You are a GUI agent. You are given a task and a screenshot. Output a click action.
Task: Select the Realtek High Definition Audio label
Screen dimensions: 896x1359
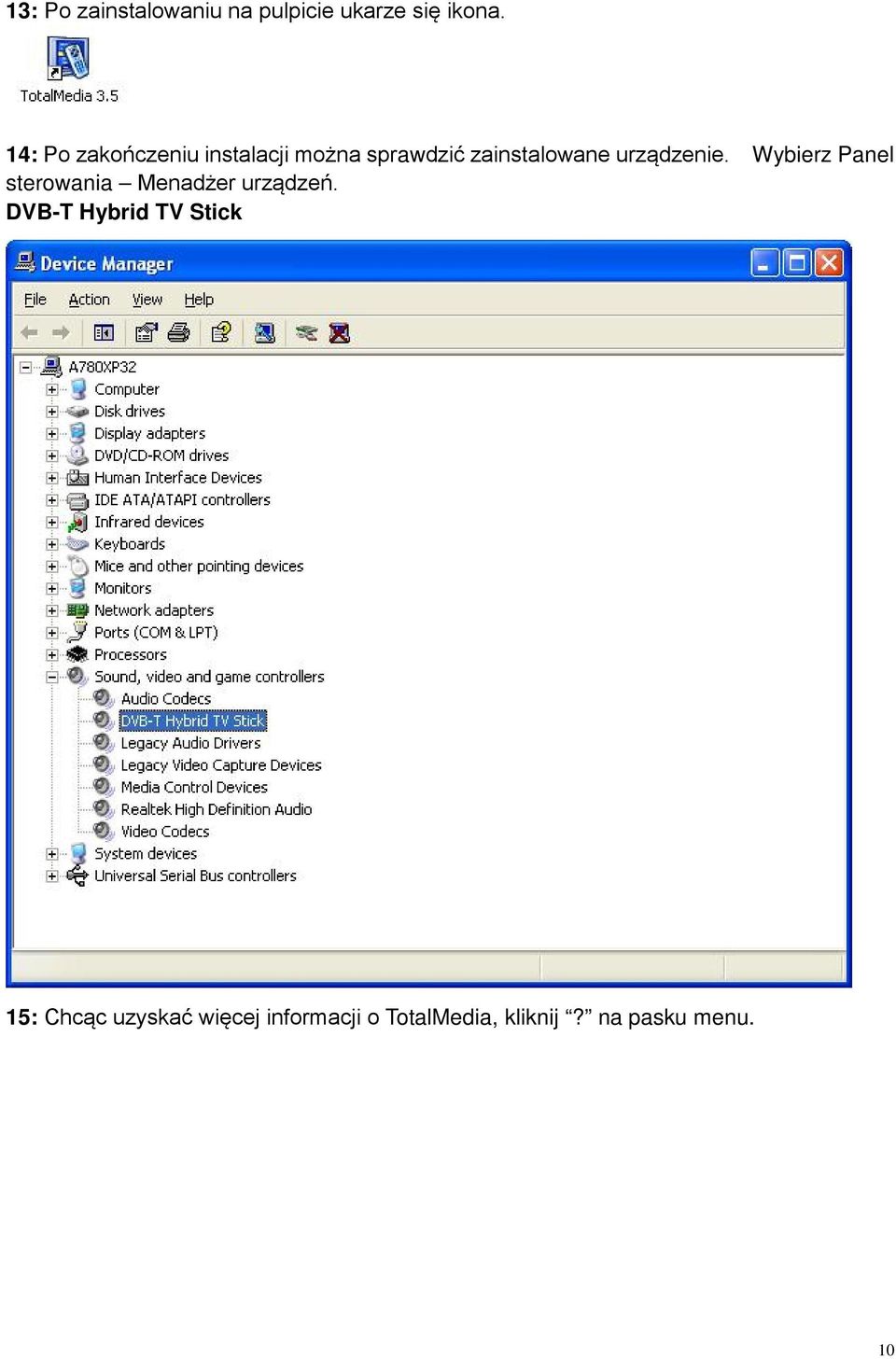(217, 809)
